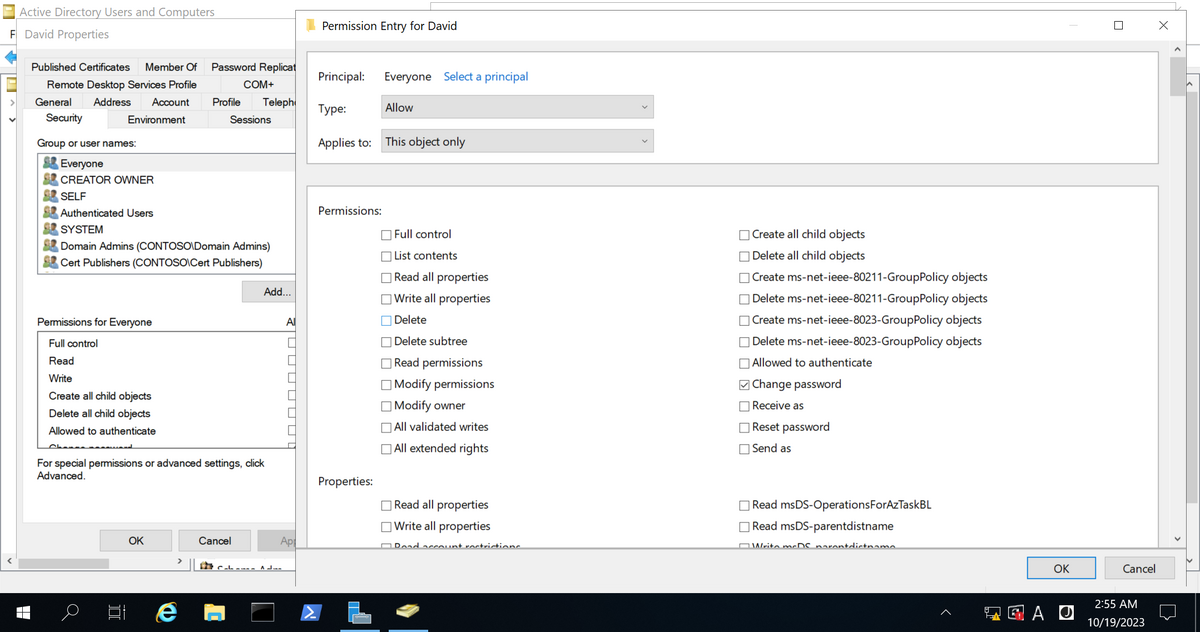Switch to the General tab
Image resolution: width=1200 pixels, height=632 pixels.
pos(54,102)
